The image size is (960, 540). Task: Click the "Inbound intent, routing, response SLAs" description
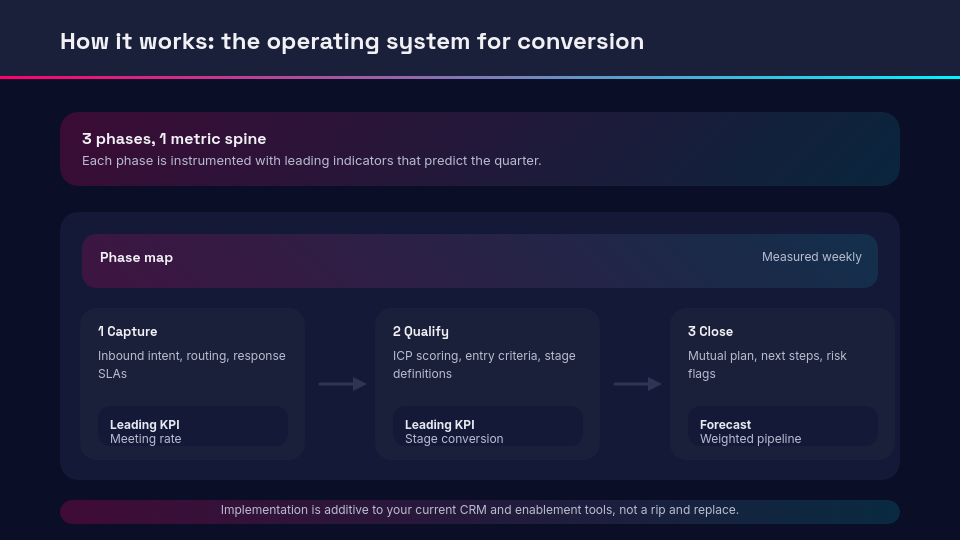tap(191, 364)
